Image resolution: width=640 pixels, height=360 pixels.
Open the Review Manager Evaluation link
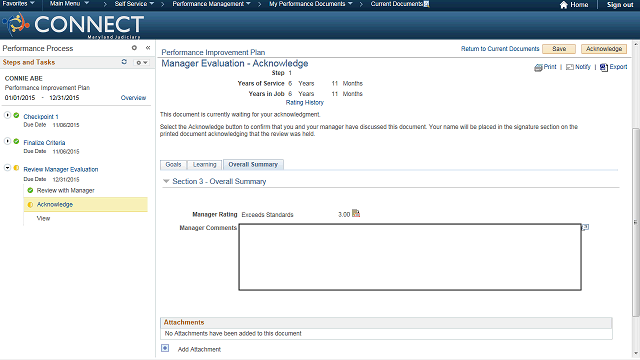[x=61, y=169]
